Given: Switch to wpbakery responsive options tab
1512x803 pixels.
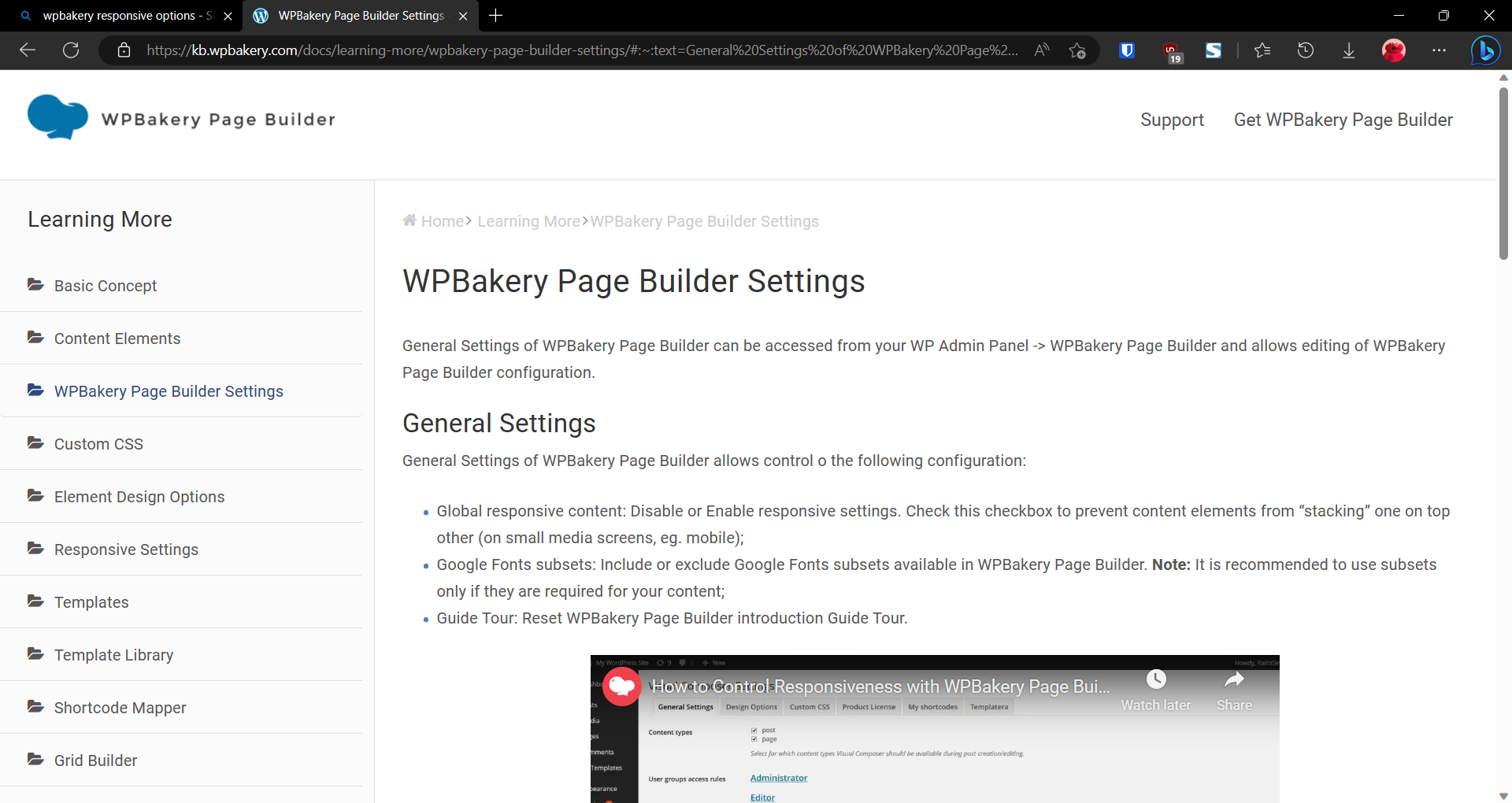Looking at the screenshot, I should [x=120, y=16].
